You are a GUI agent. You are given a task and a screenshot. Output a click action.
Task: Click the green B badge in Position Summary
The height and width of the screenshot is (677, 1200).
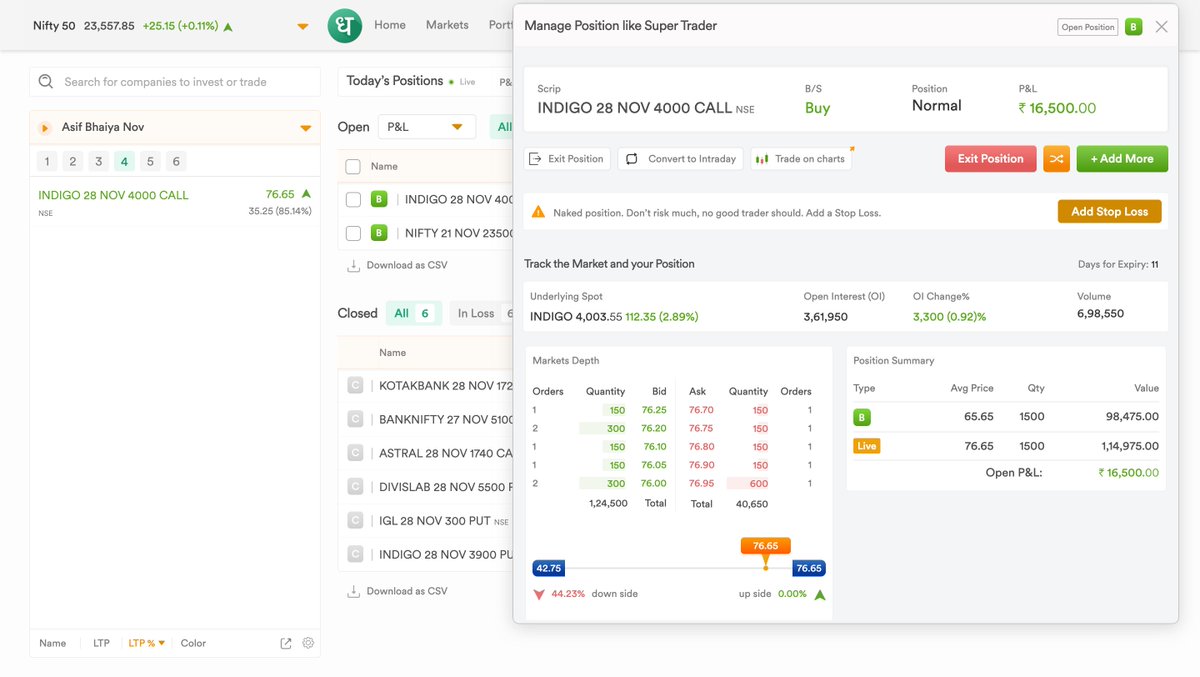coord(861,417)
